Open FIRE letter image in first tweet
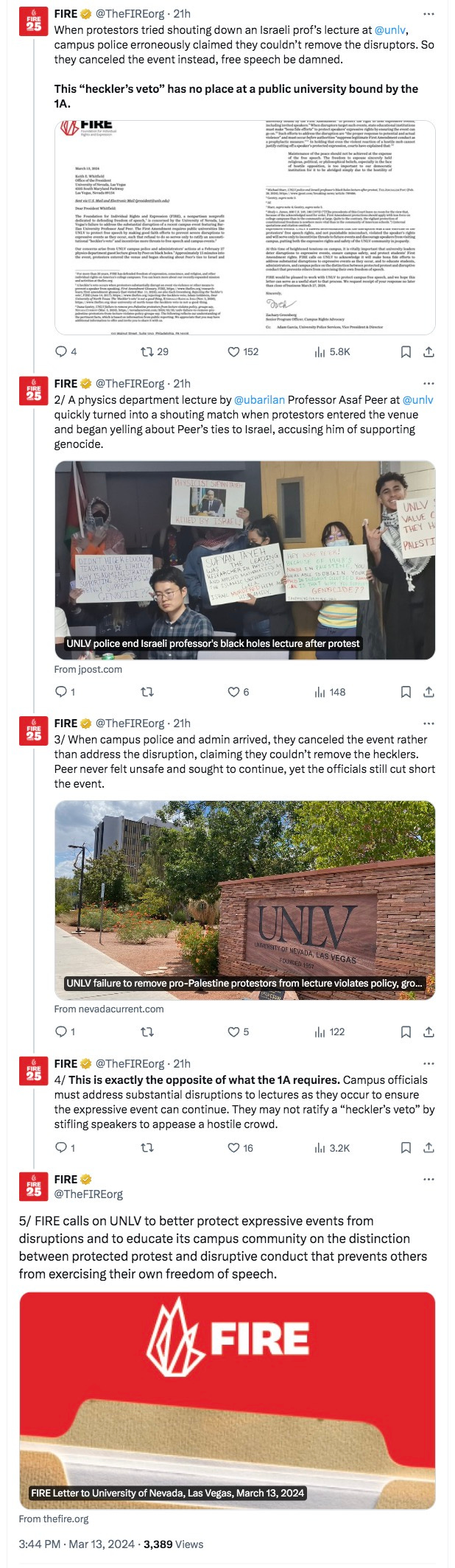The image size is (455, 1568). (244, 228)
